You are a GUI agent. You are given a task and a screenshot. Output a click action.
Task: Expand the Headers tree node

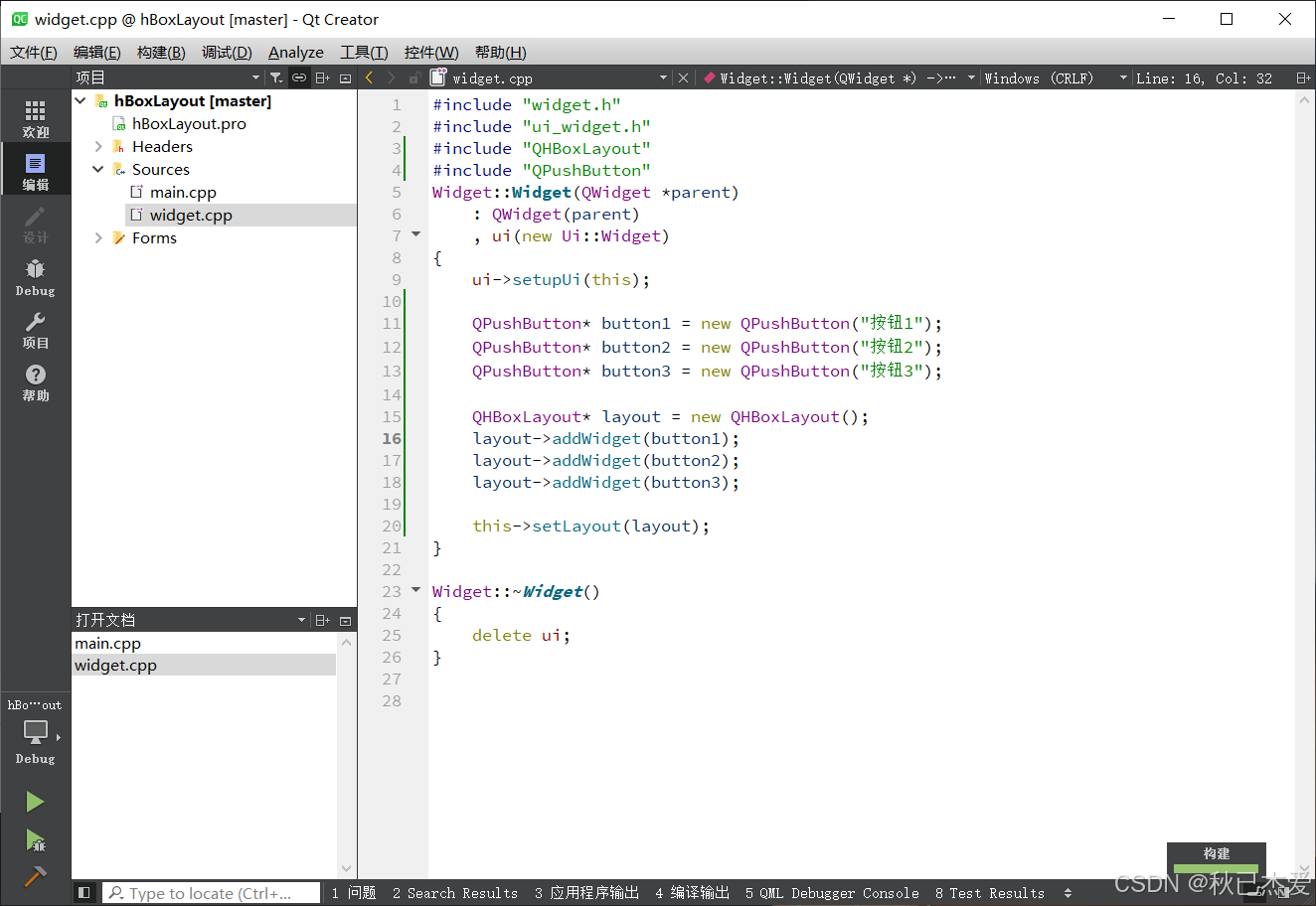pos(97,146)
